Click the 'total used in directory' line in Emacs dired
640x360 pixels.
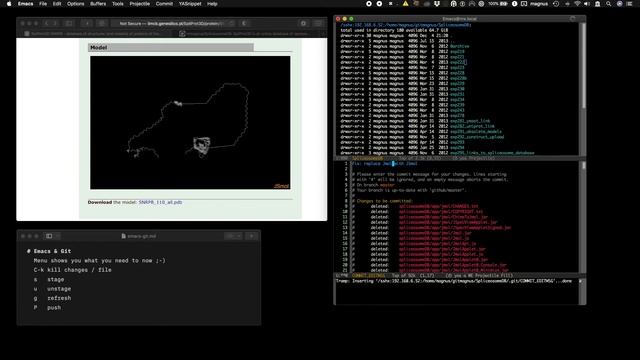[394, 30]
